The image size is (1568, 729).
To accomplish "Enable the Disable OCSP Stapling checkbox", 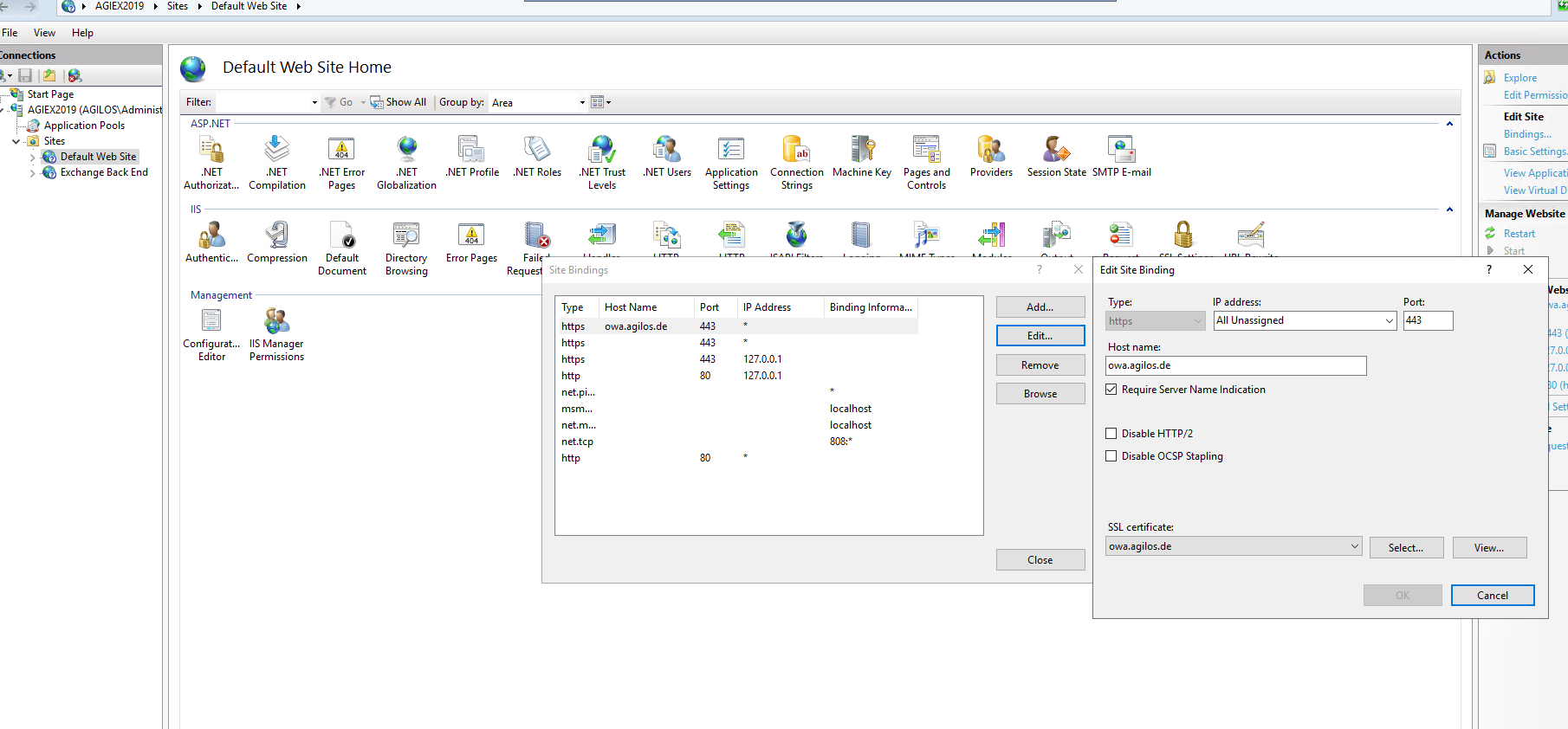I will click(1111, 456).
